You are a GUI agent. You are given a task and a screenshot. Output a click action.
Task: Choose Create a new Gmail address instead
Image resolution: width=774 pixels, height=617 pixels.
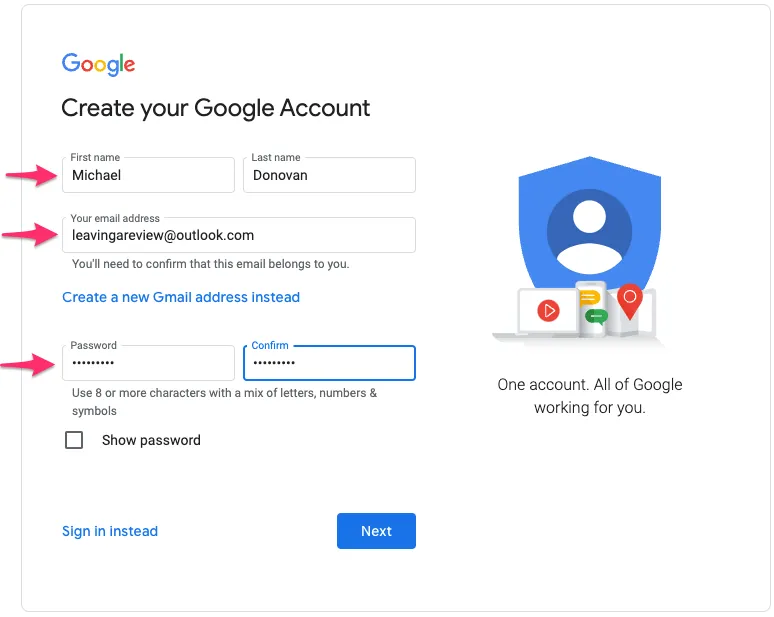(181, 297)
